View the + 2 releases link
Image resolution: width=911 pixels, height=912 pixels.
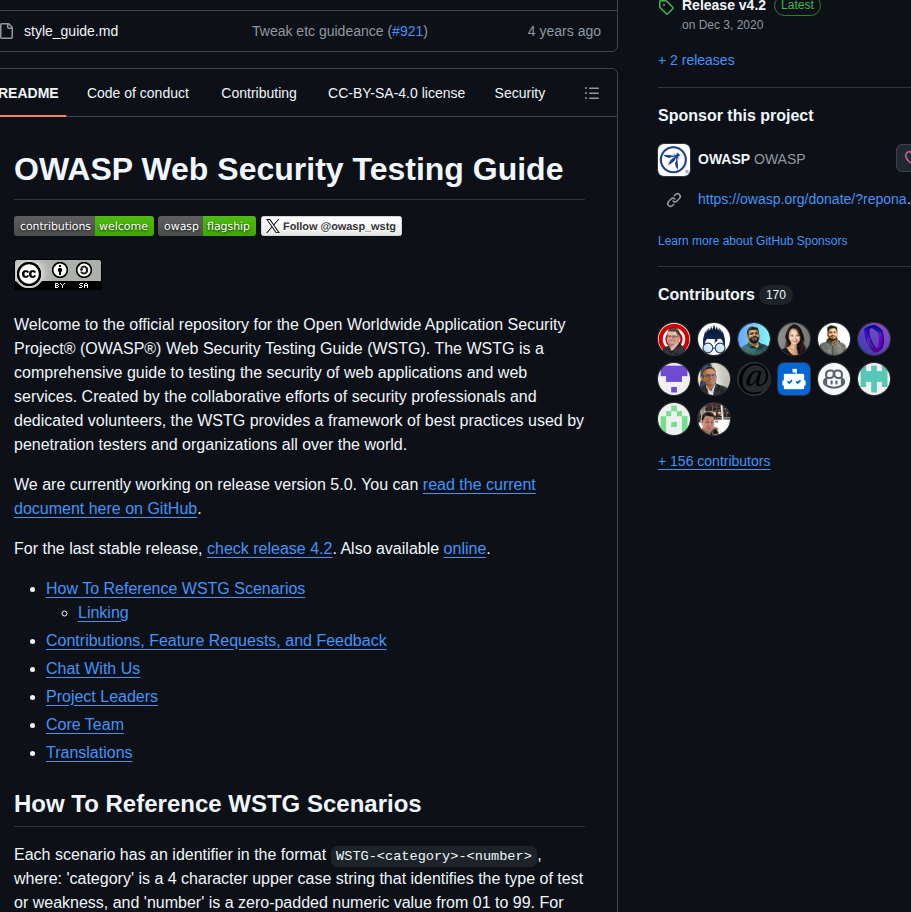tap(696, 60)
